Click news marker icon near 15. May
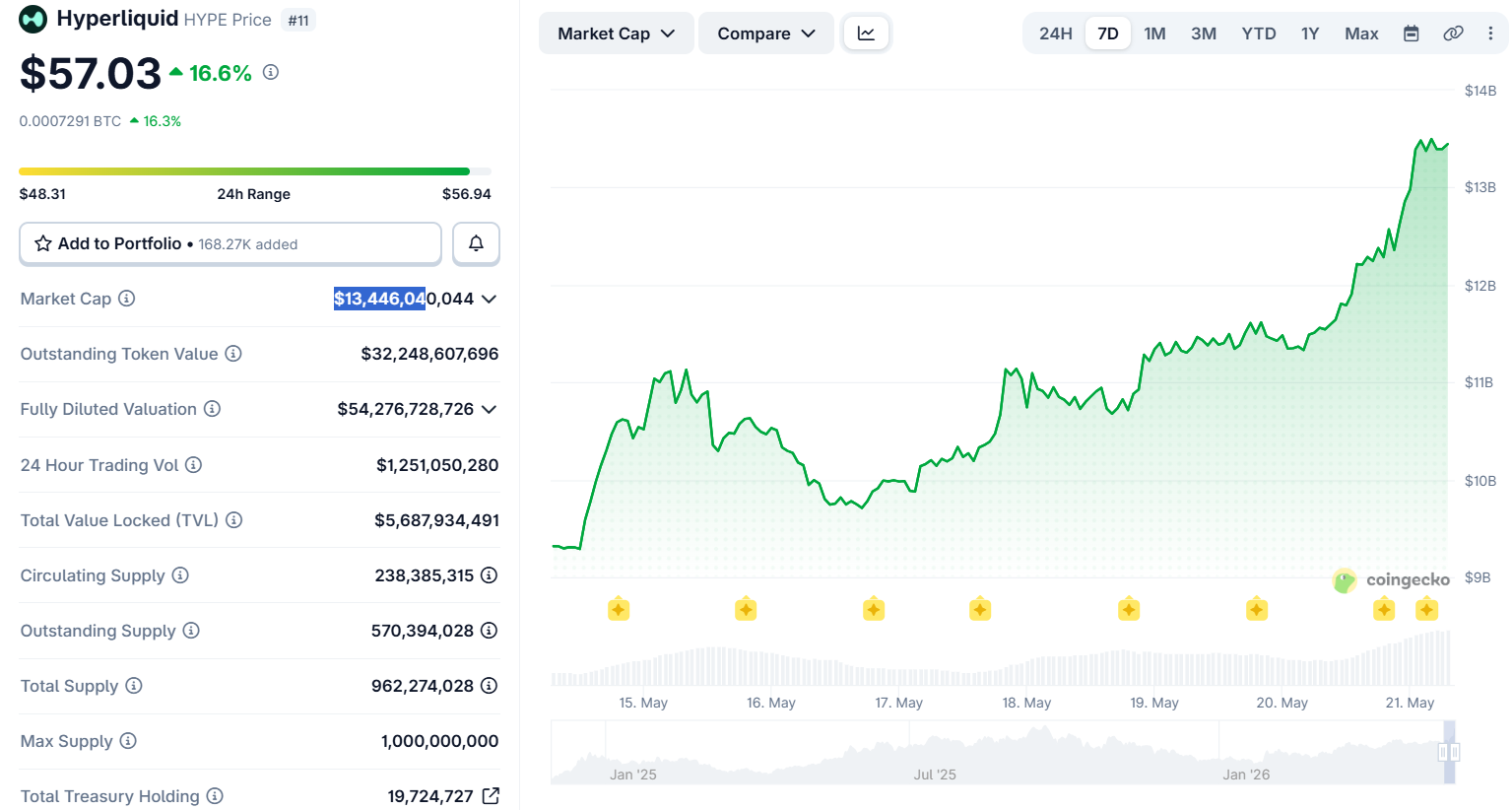The height and width of the screenshot is (810, 1512). 619,609
